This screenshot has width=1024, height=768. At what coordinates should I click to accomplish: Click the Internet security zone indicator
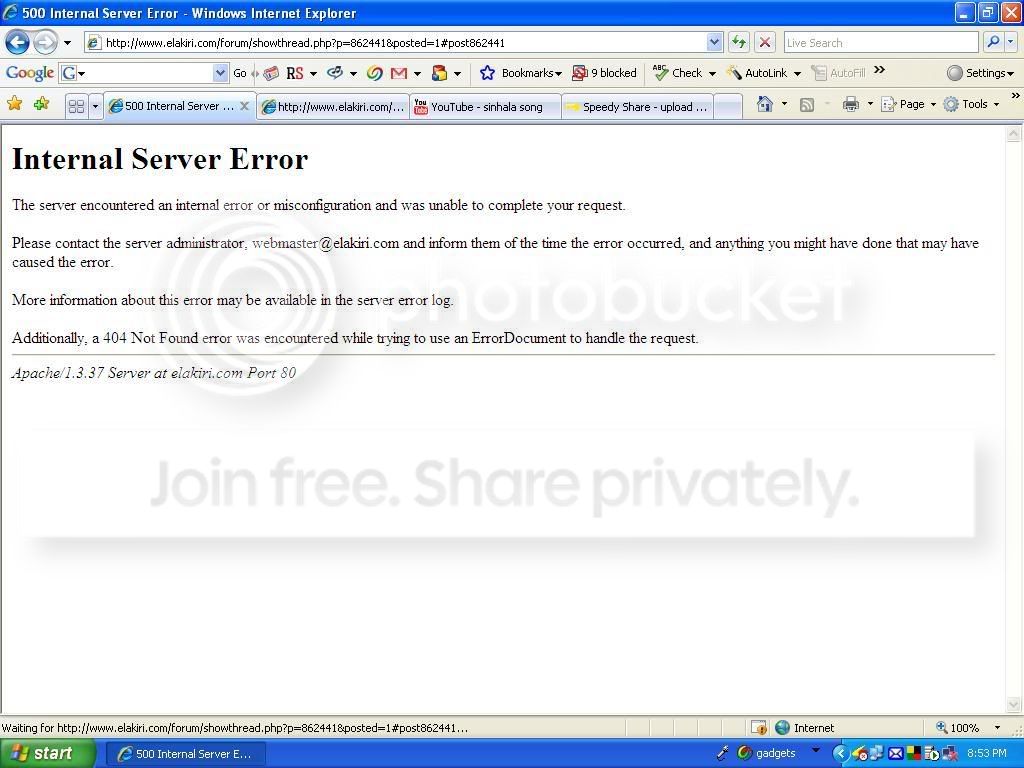pos(805,728)
